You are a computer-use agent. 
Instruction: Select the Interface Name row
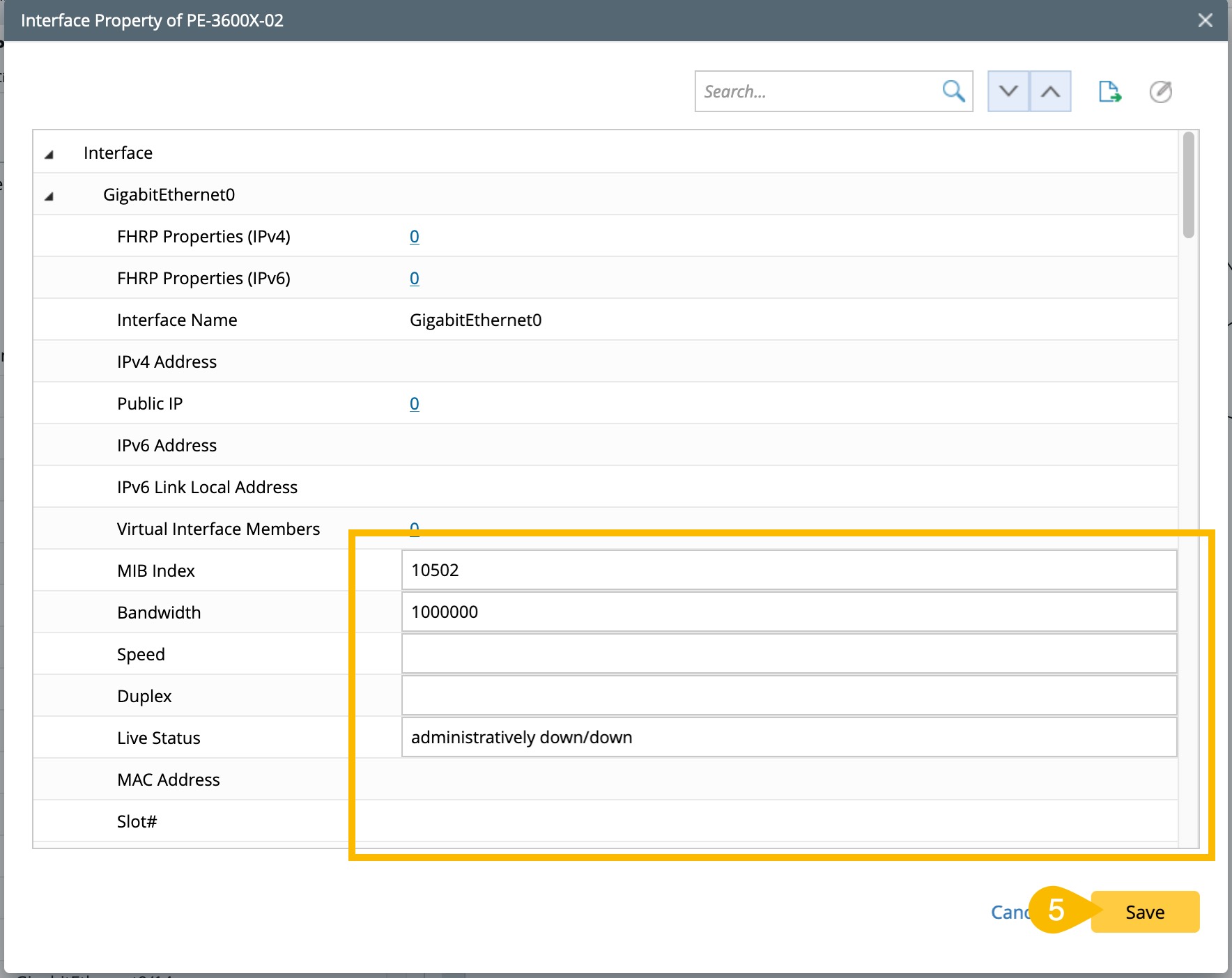[177, 320]
